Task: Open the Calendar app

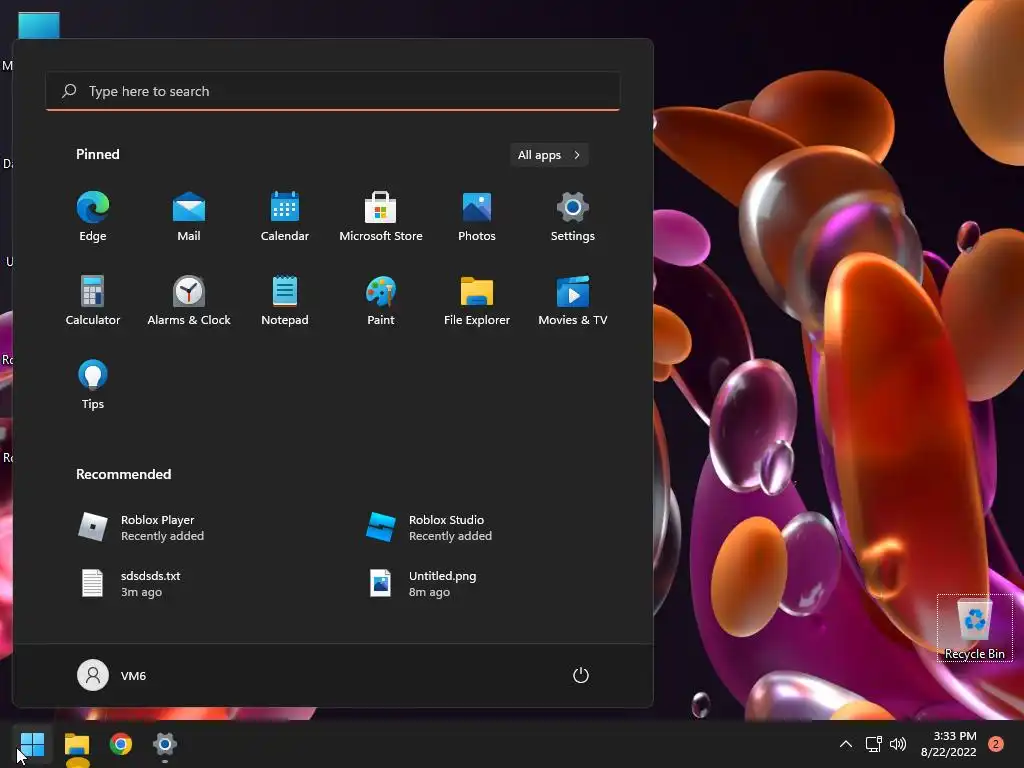Action: 285,217
